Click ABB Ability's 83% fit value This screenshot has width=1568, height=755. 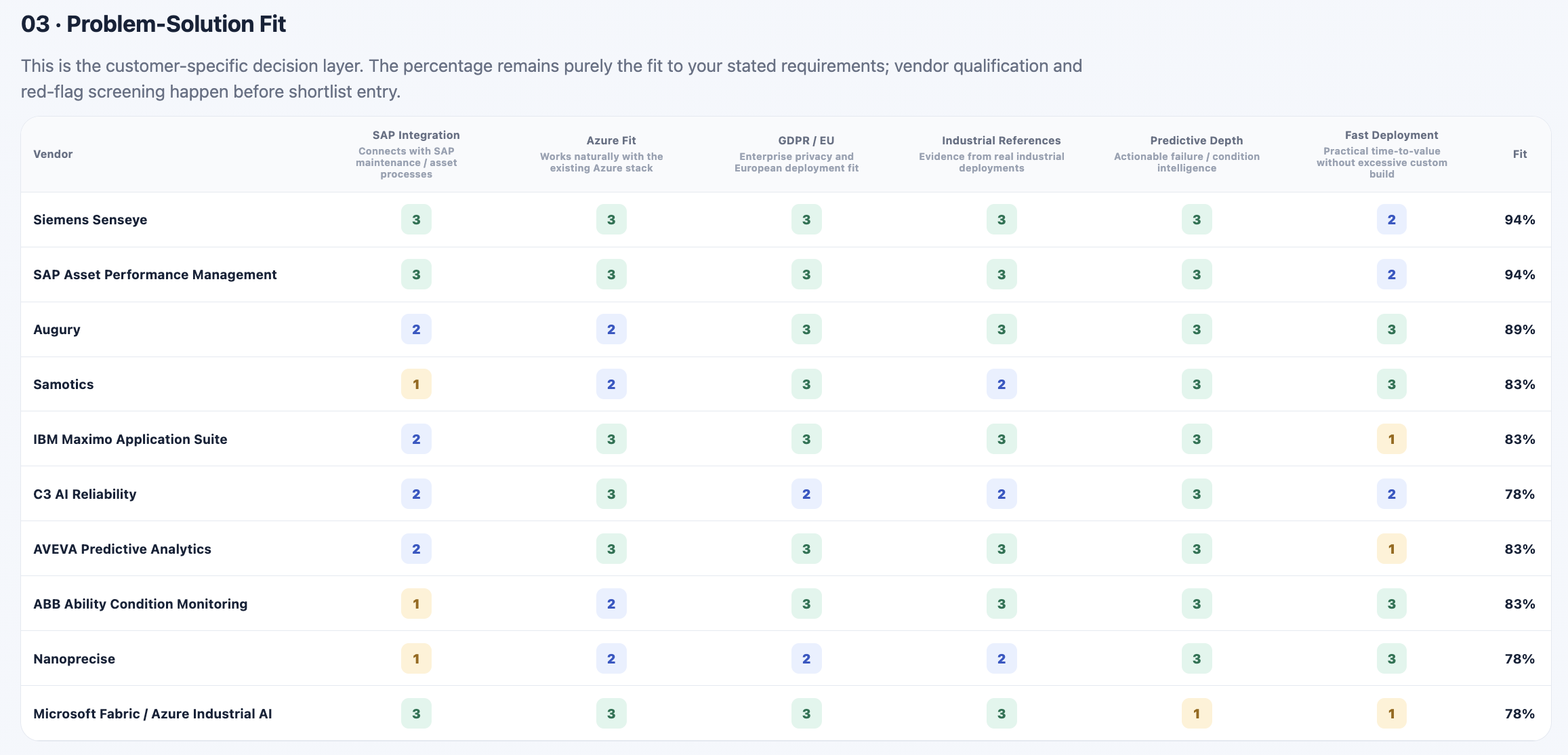coord(1520,604)
